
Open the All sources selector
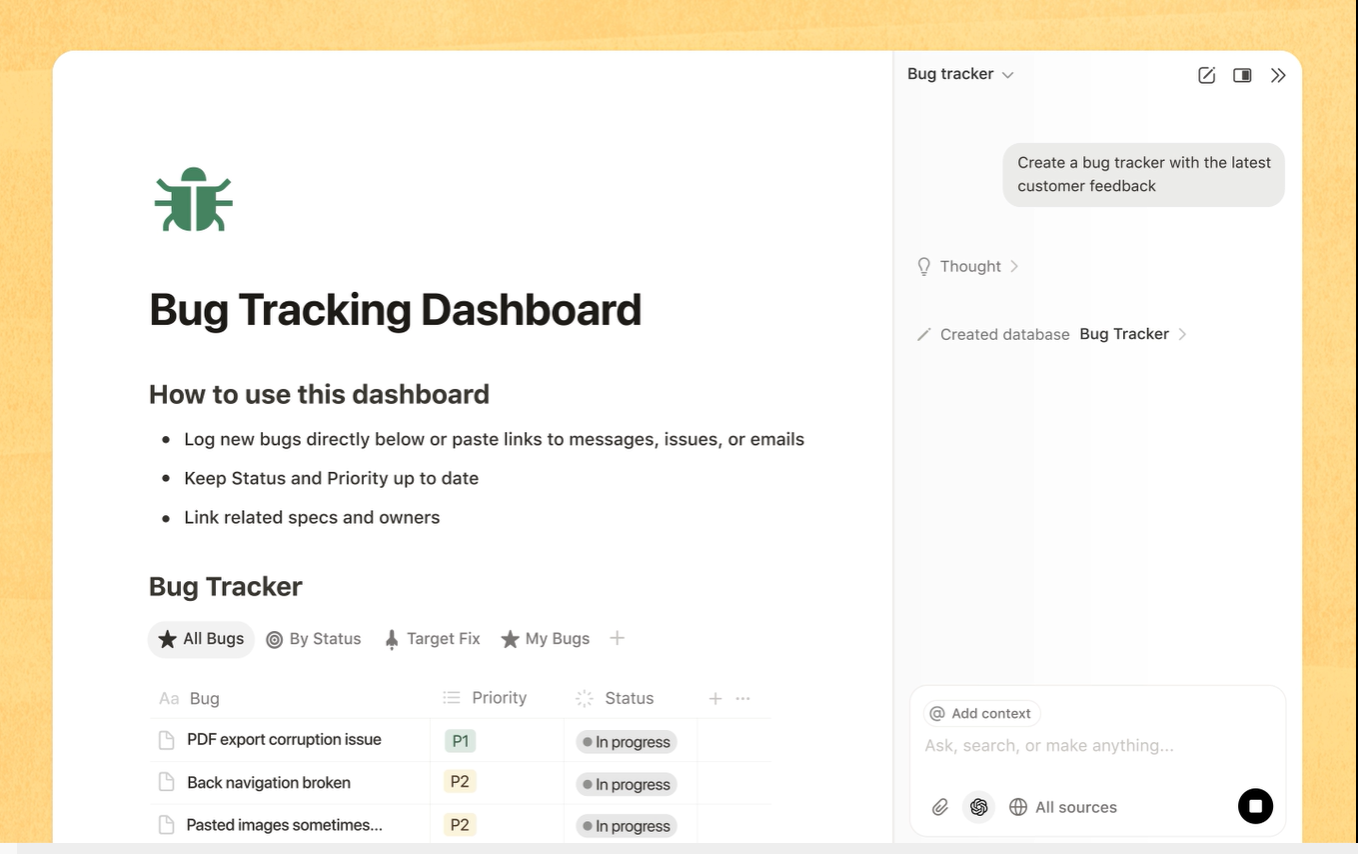tap(1063, 807)
